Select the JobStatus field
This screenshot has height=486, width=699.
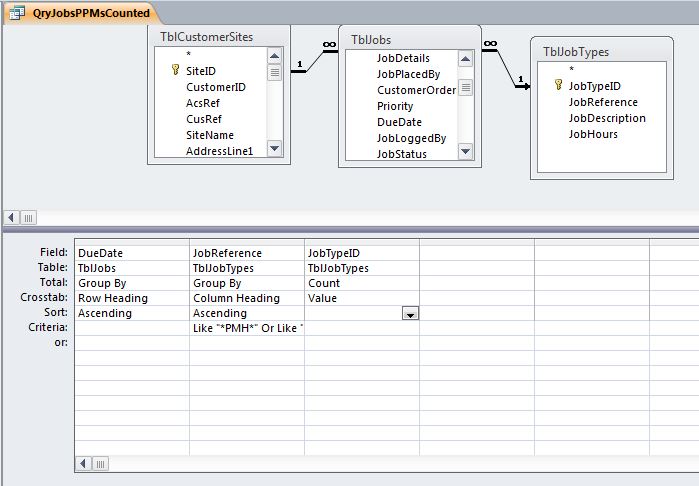pos(402,154)
